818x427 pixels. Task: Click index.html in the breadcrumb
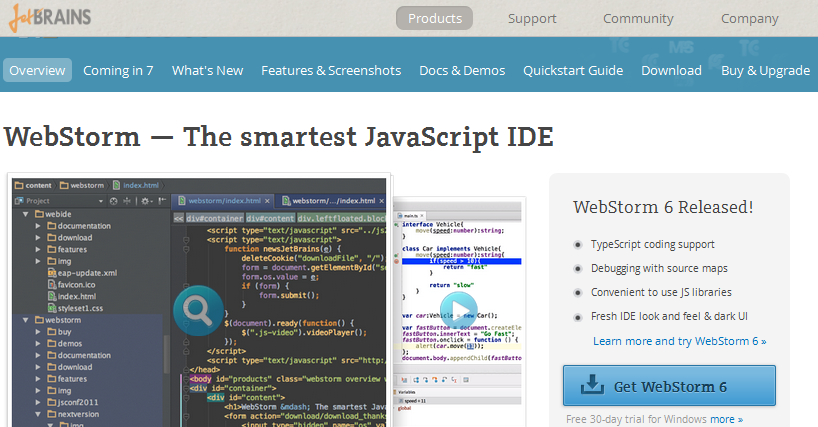coord(136,185)
